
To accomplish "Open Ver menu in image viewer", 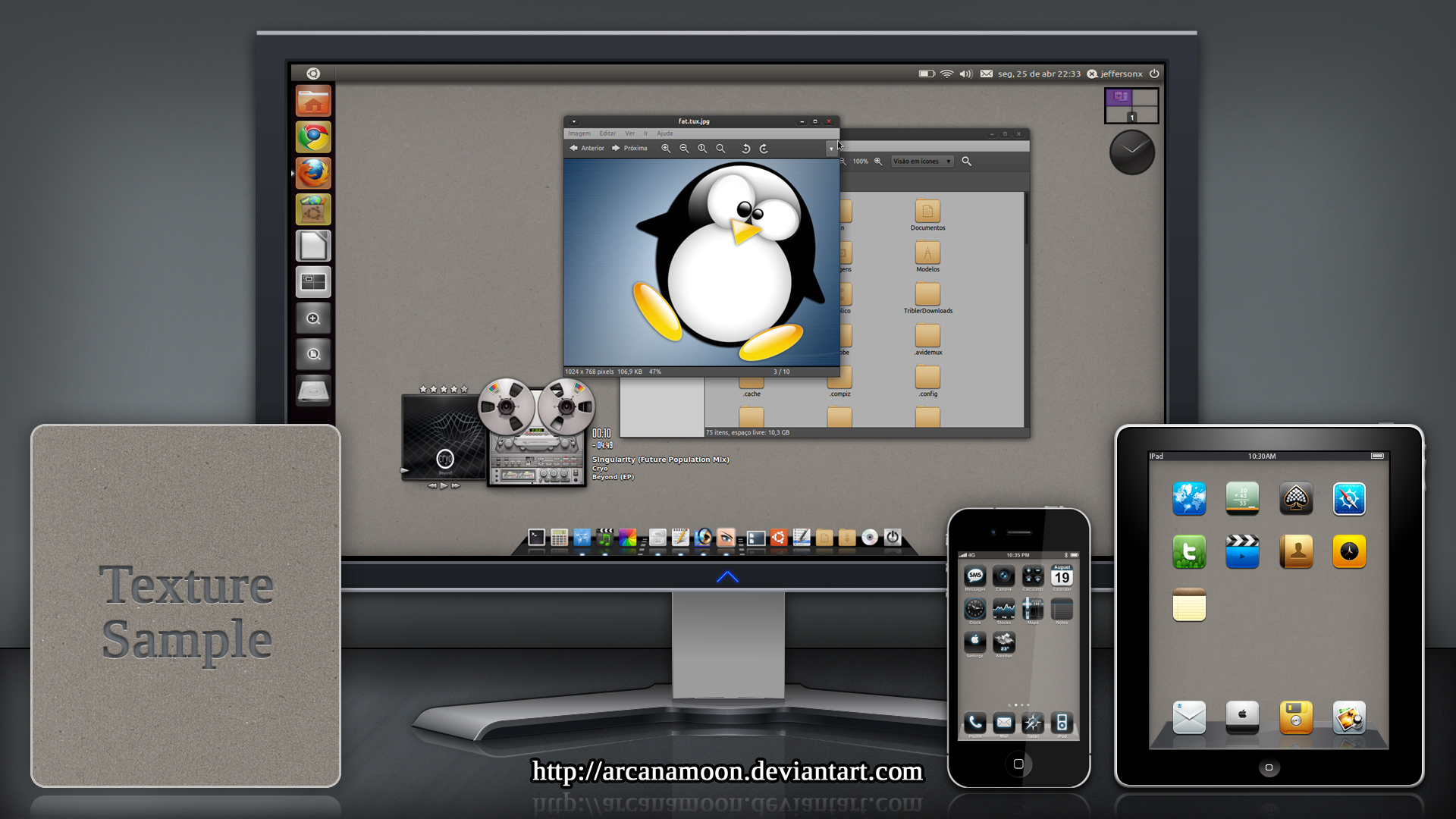I will click(630, 133).
